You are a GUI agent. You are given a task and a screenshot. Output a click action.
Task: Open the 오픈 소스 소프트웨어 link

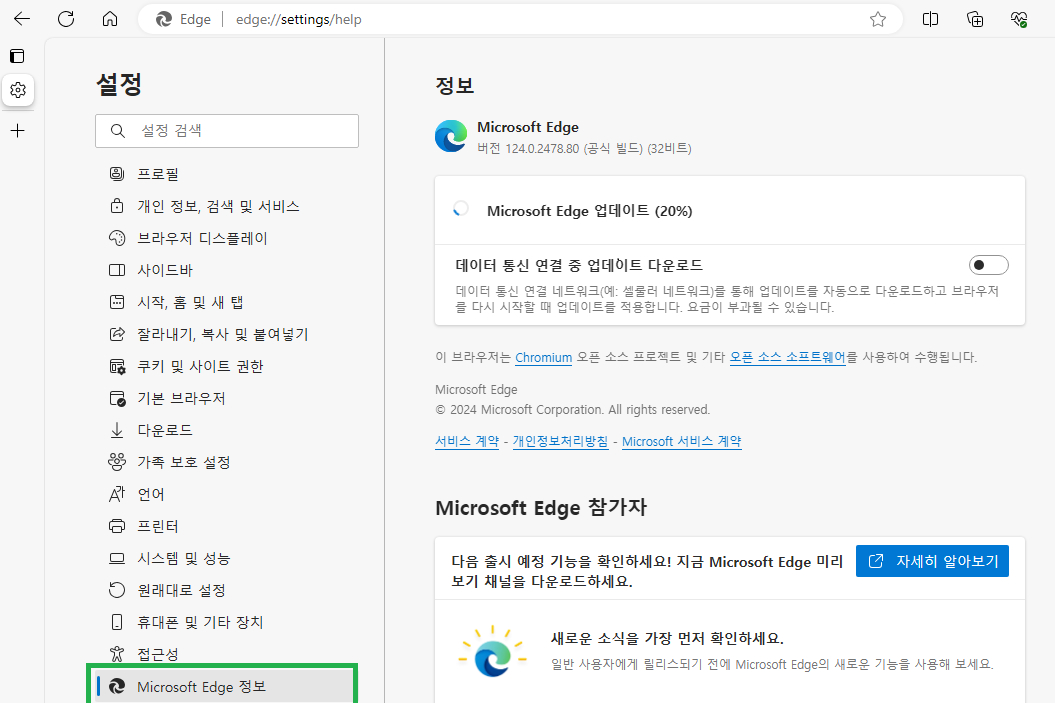click(x=787, y=357)
